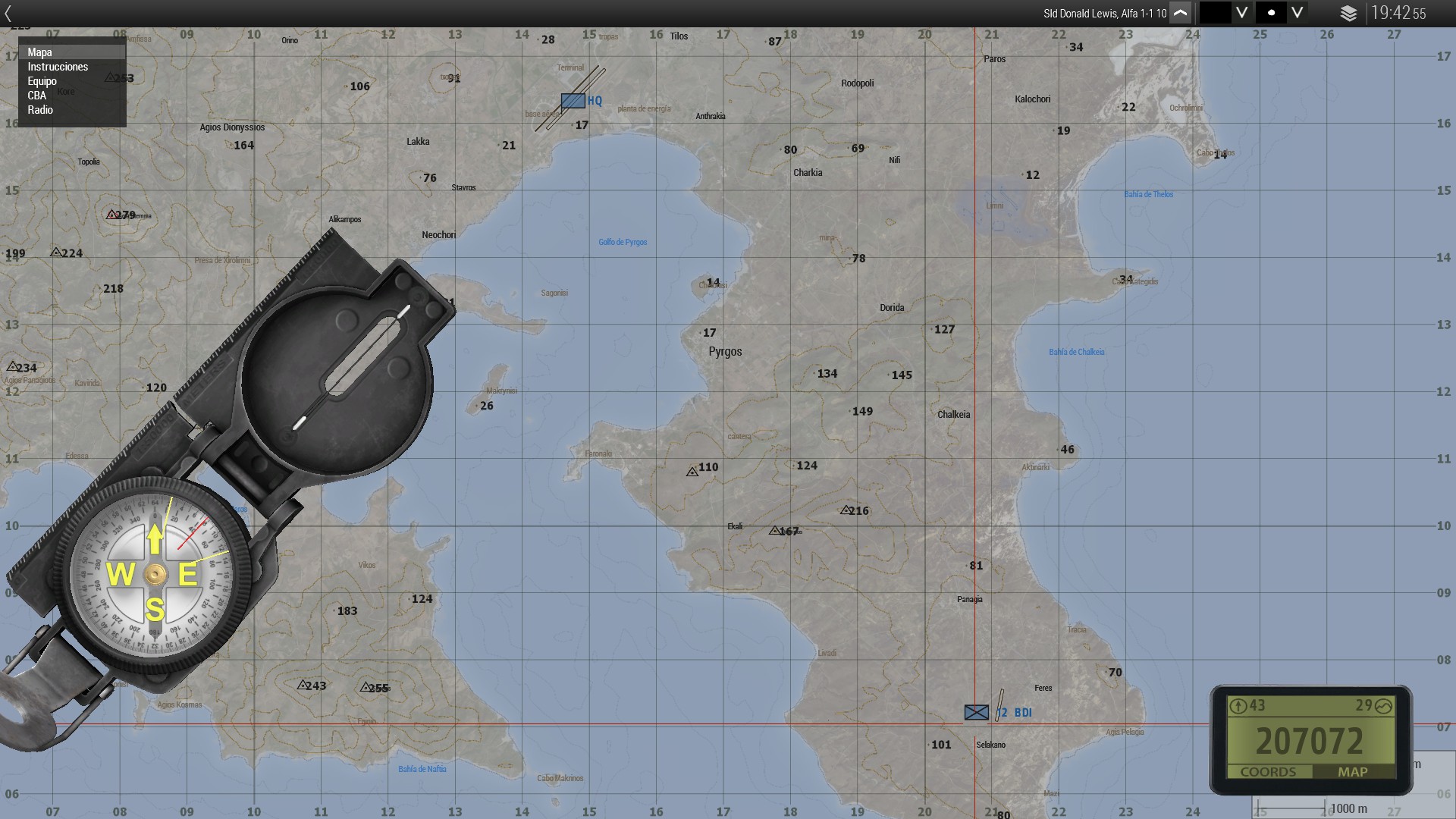Viewport: 1456px width, 819px height.
Task: Toggle map textures with layers icon
Action: 1348,14
